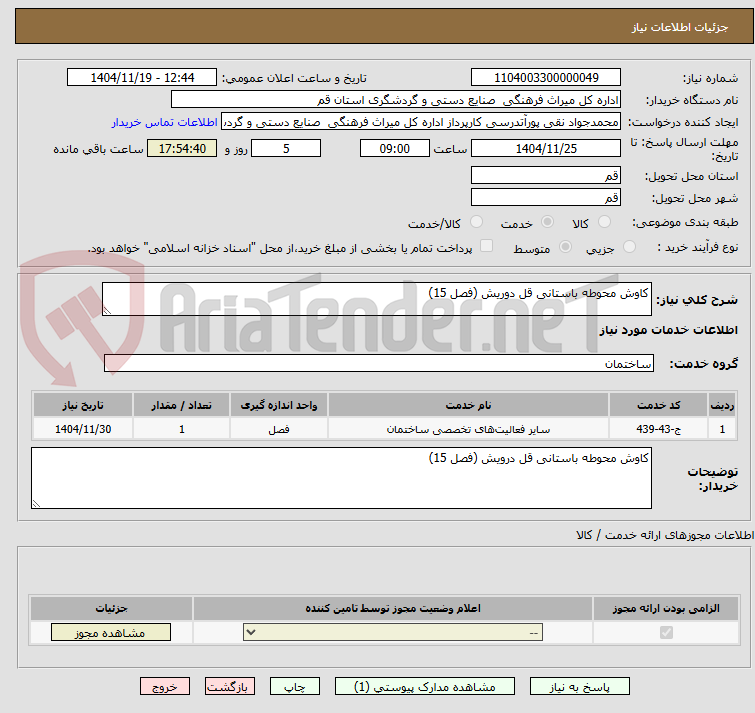
Task: Click the کد خدمت column header
Action: coord(658,405)
